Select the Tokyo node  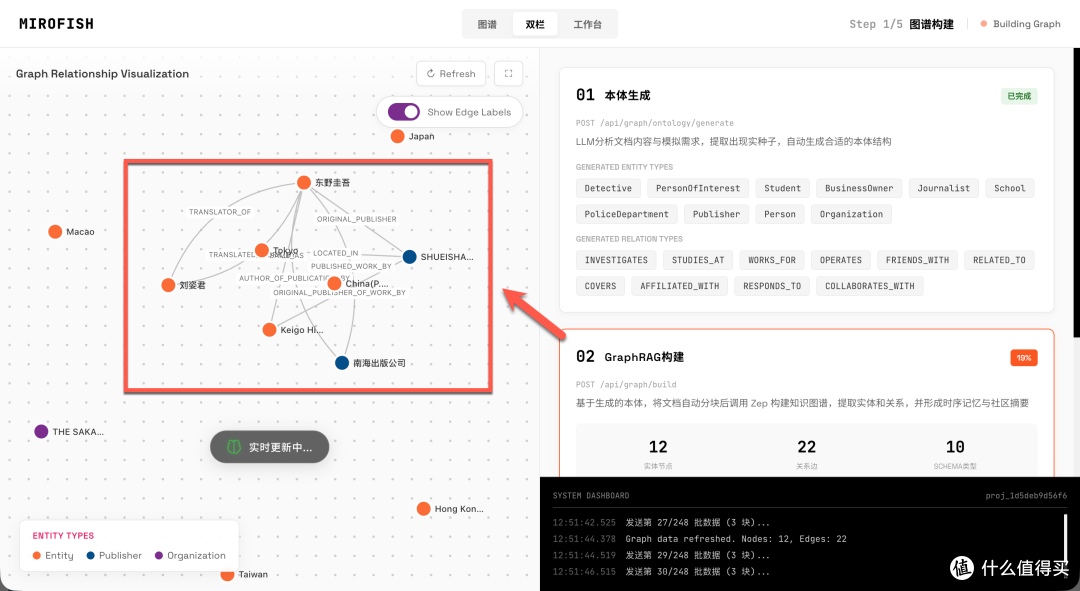[x=262, y=250]
